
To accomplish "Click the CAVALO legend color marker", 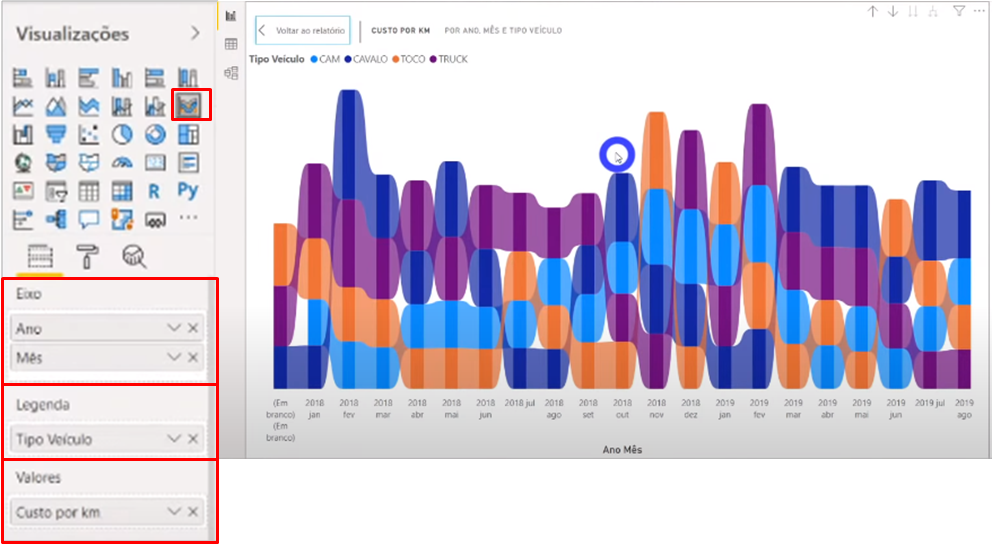I will pyautogui.click(x=348, y=59).
